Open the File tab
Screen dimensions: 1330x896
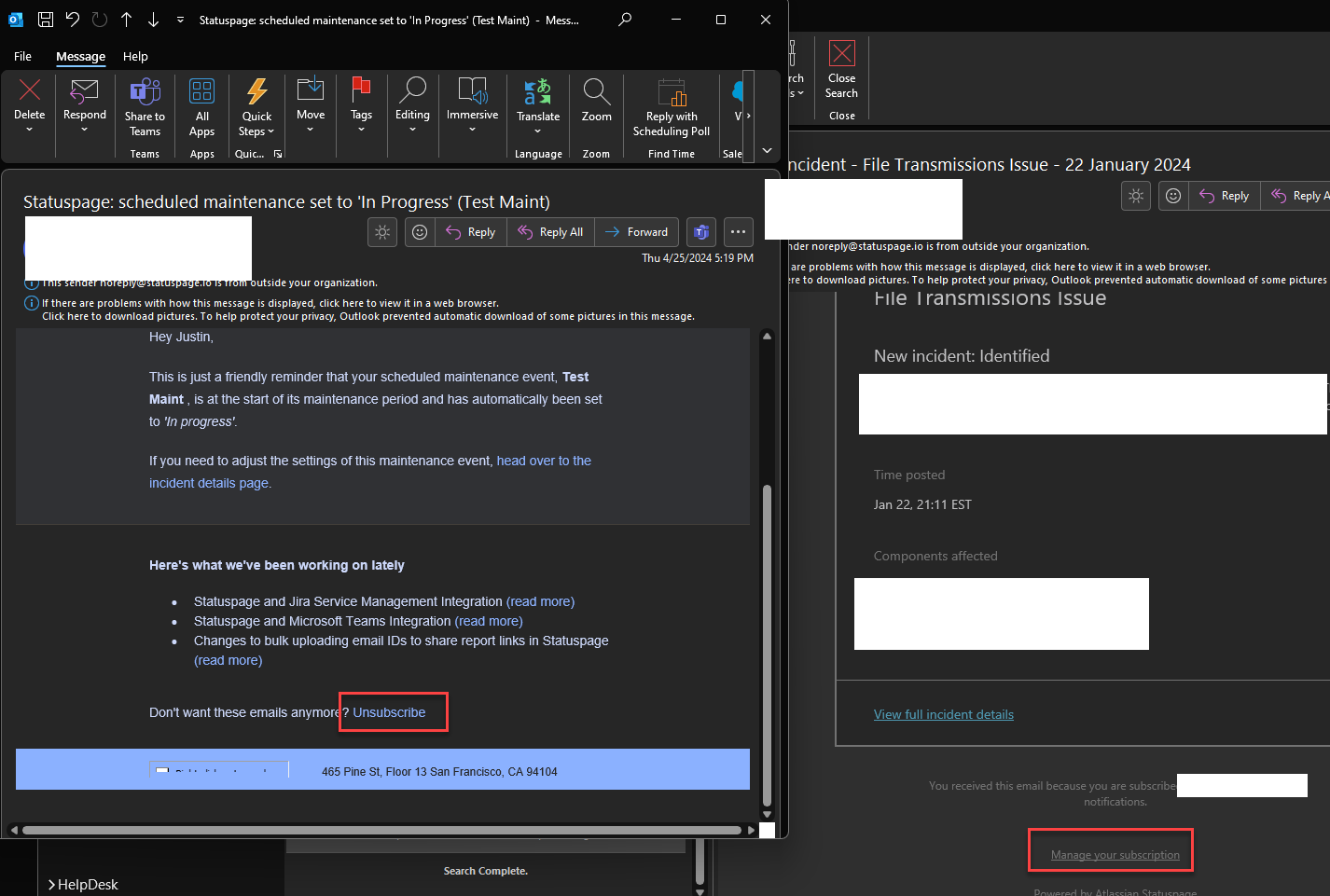[22, 57]
